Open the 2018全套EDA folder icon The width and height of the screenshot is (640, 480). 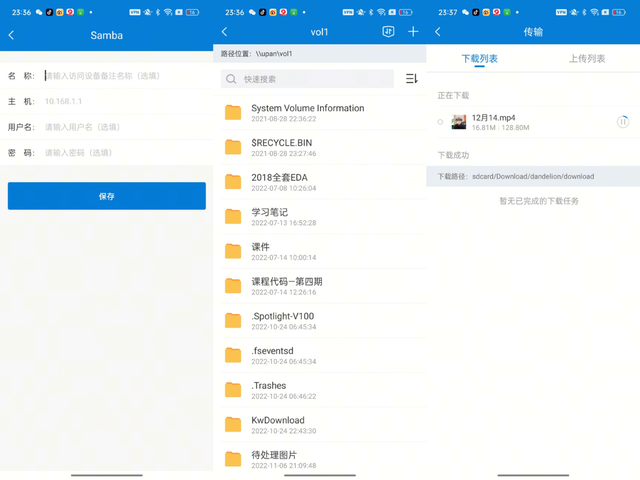233,182
